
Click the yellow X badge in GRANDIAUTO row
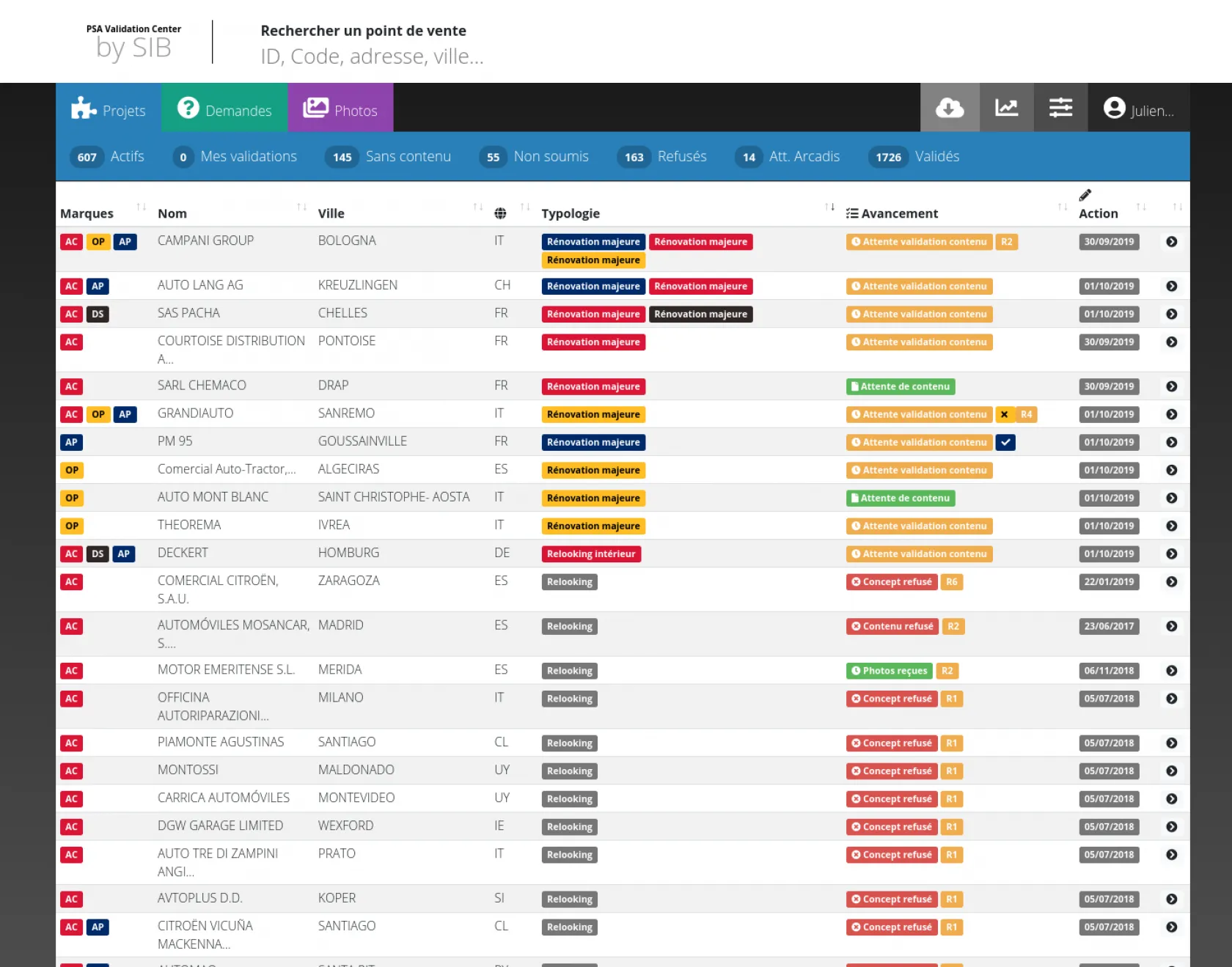[1004, 415]
